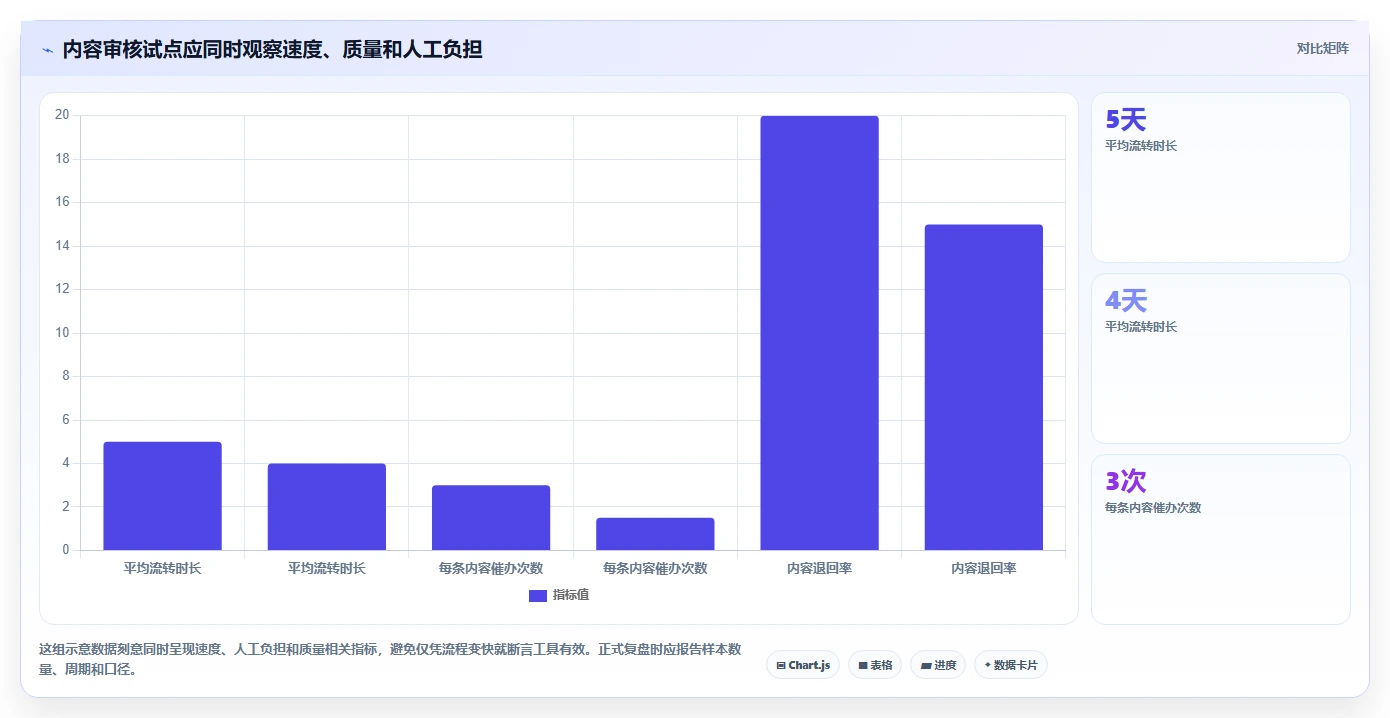Click the 数据卡片 chip
1390x718 pixels.
(x=1011, y=665)
